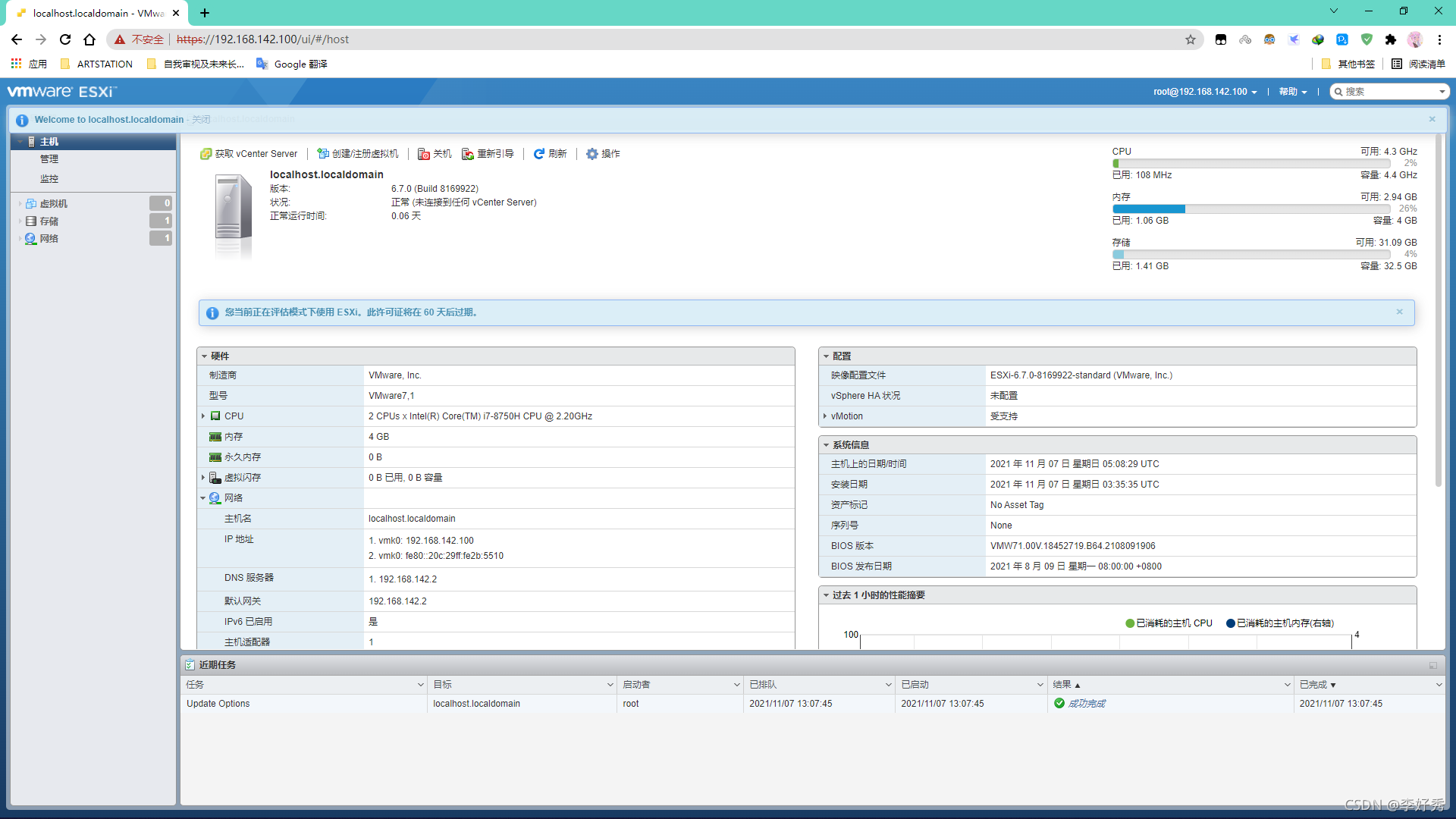This screenshot has height=819, width=1456.
Task: Close the Welcome to localhost banner
Action: pos(1432,119)
